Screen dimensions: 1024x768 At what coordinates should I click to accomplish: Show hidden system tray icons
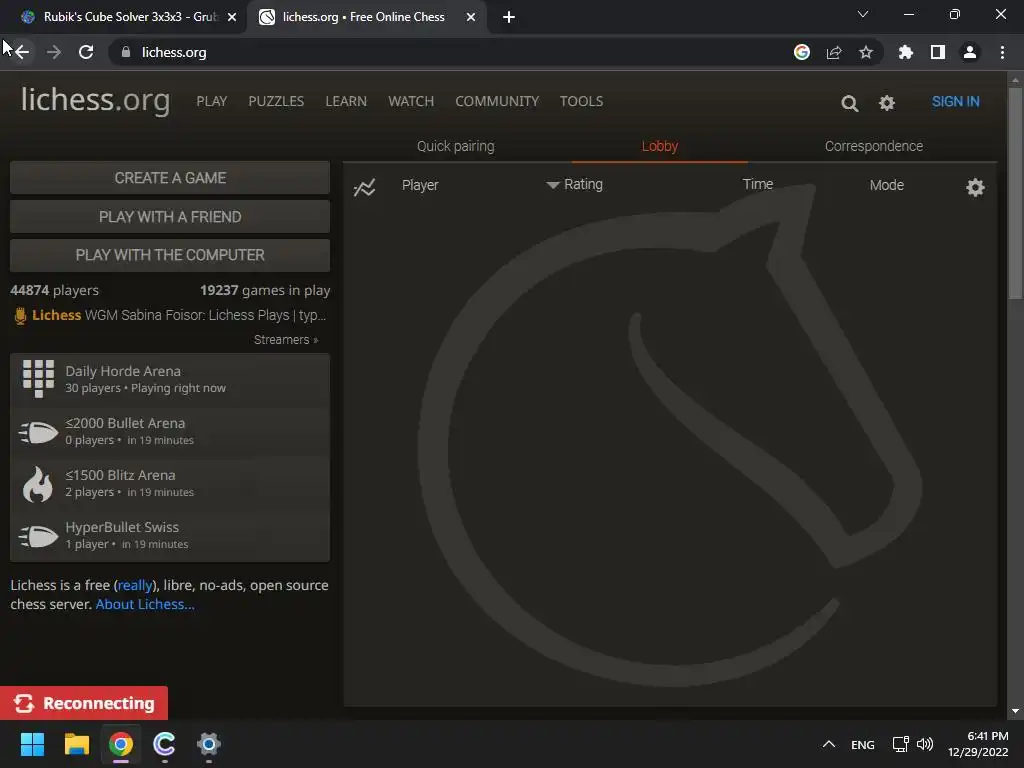pyautogui.click(x=829, y=744)
